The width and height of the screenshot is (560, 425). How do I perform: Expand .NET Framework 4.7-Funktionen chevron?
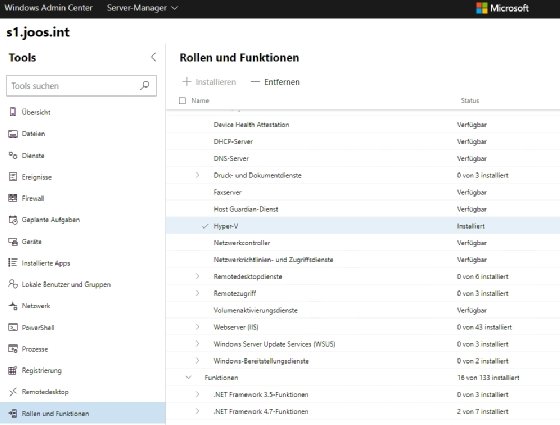pyautogui.click(x=197, y=411)
